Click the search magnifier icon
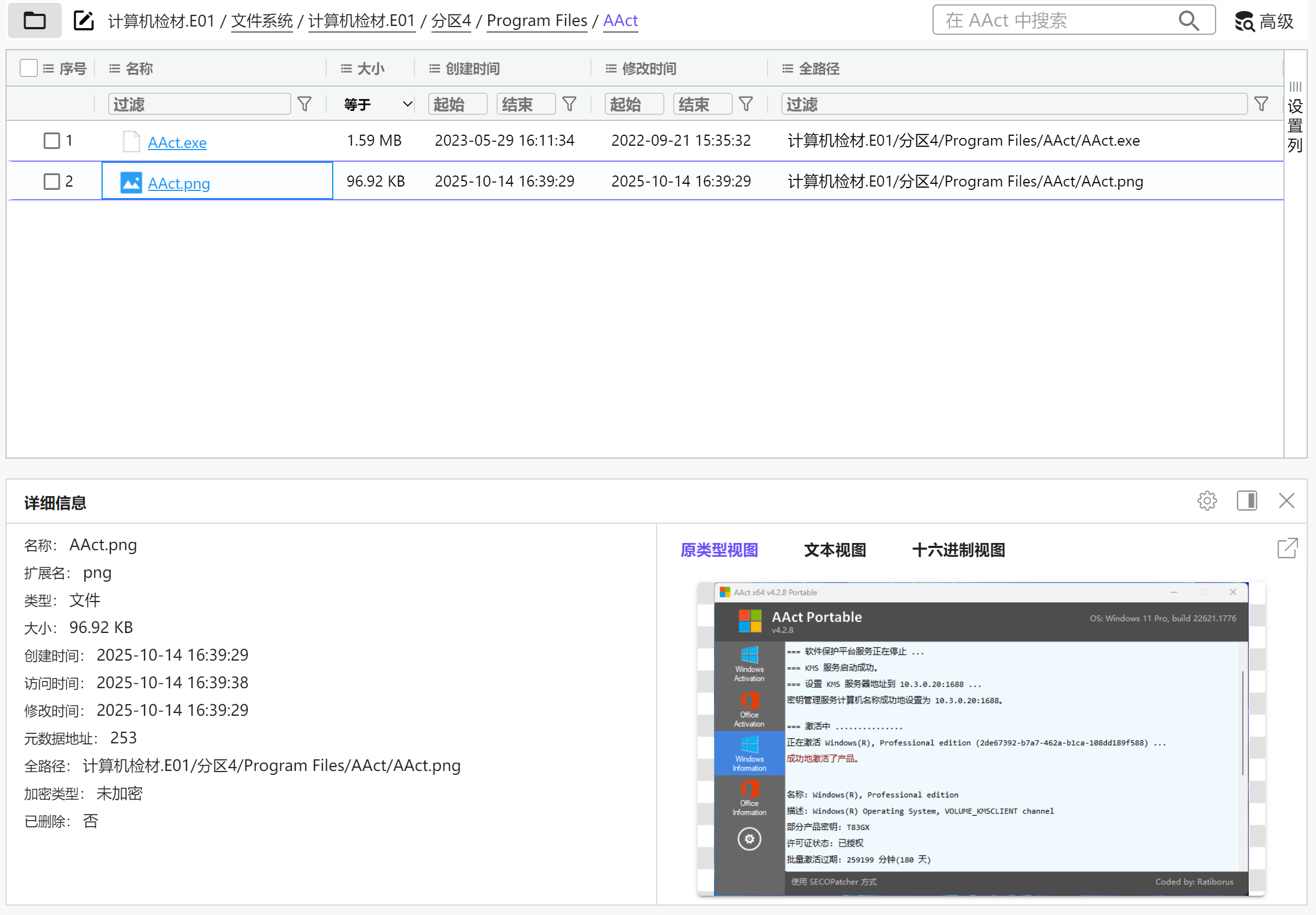1316x915 pixels. 1188,20
